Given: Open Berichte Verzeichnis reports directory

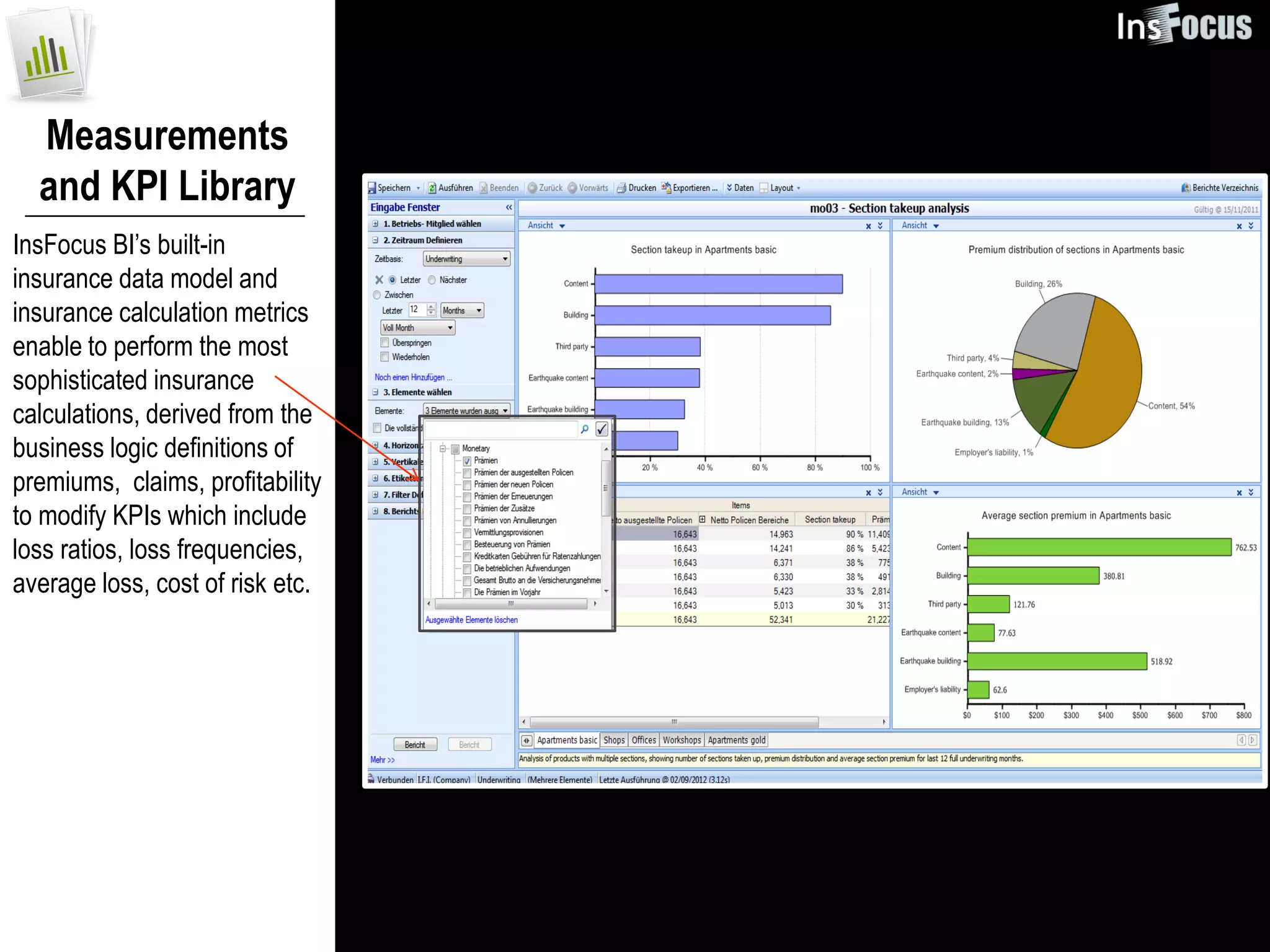Looking at the screenshot, I should pos(1220,188).
